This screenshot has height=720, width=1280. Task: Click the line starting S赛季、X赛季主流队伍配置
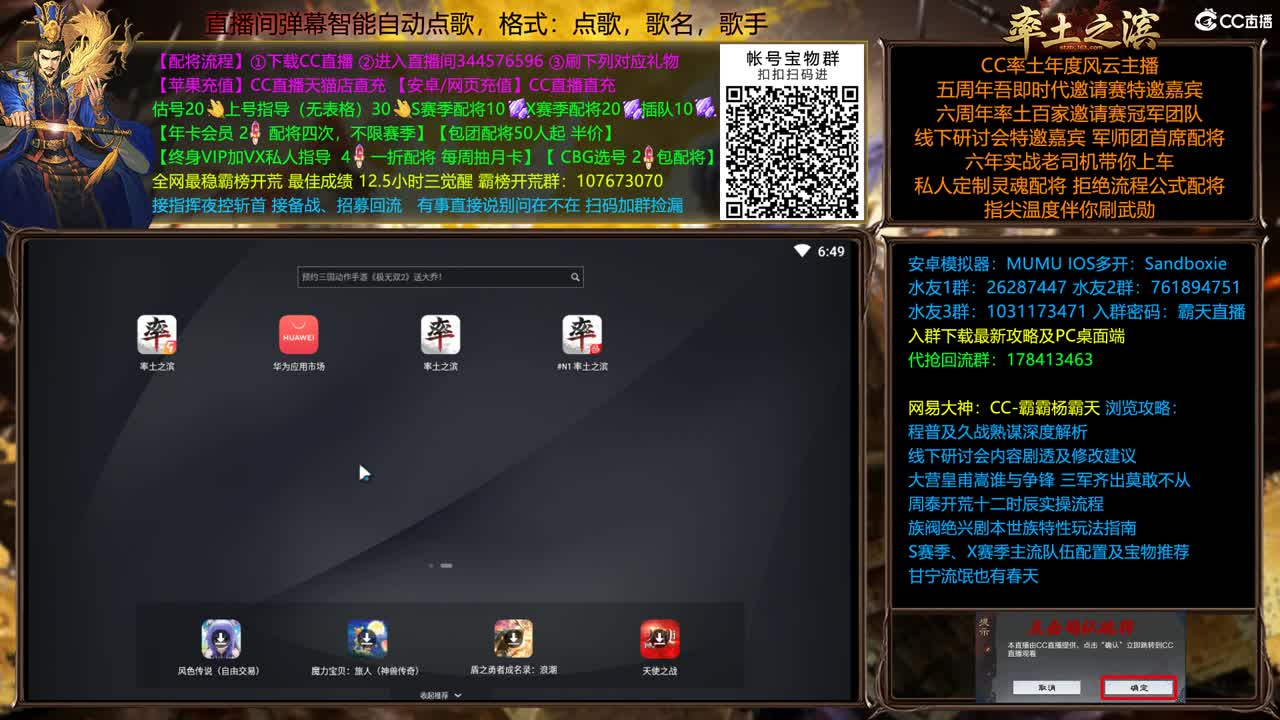click(x=1048, y=552)
